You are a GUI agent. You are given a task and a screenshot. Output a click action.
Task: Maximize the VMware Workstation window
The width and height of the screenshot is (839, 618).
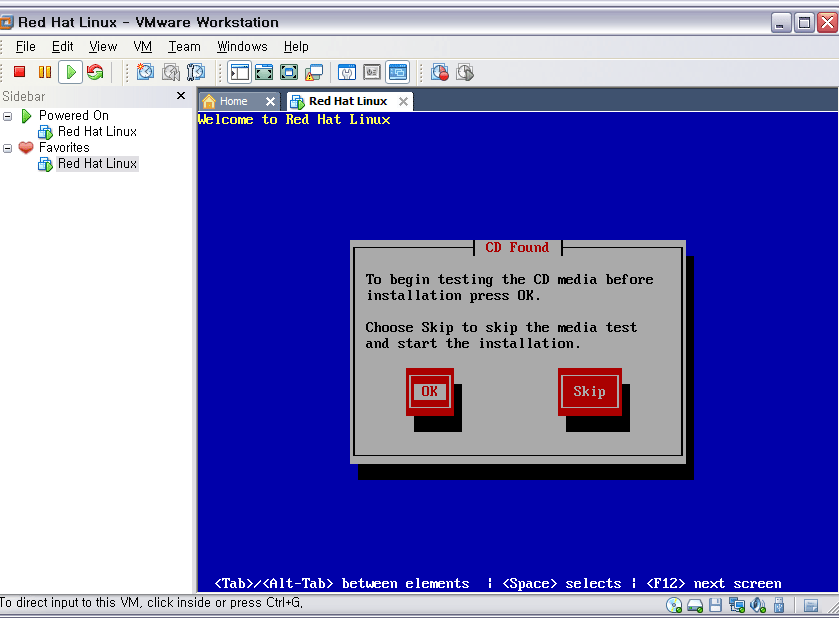click(804, 22)
